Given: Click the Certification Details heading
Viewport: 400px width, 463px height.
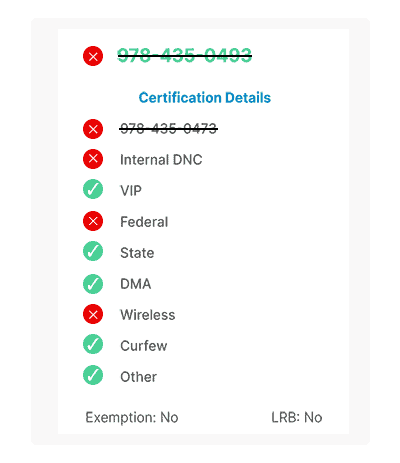Looking at the screenshot, I should tap(205, 98).
